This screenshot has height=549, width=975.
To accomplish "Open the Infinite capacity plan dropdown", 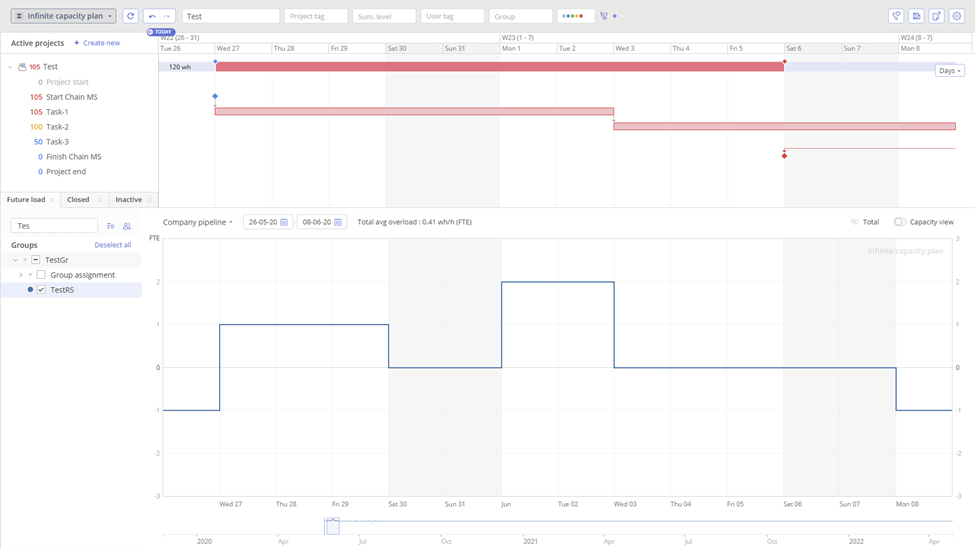I will pyautogui.click(x=63, y=16).
